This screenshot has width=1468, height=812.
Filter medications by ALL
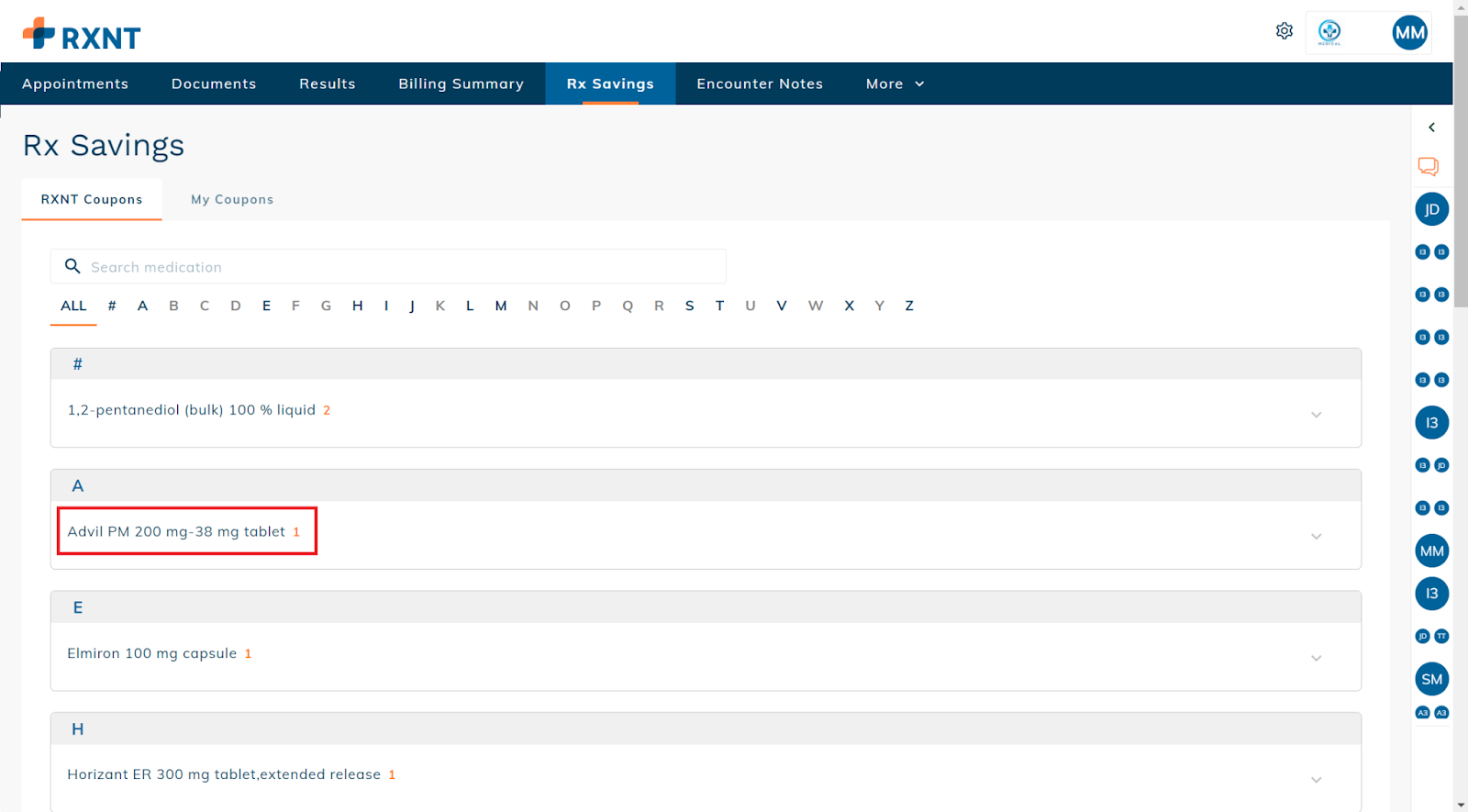click(73, 306)
